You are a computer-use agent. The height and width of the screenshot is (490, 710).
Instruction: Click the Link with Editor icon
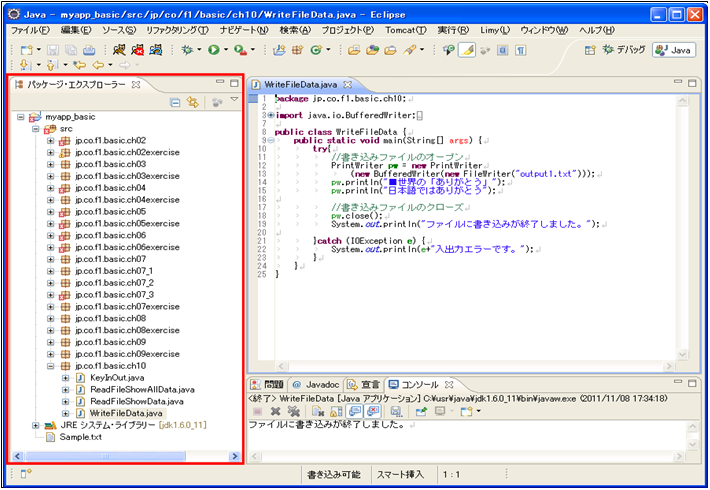tap(192, 102)
